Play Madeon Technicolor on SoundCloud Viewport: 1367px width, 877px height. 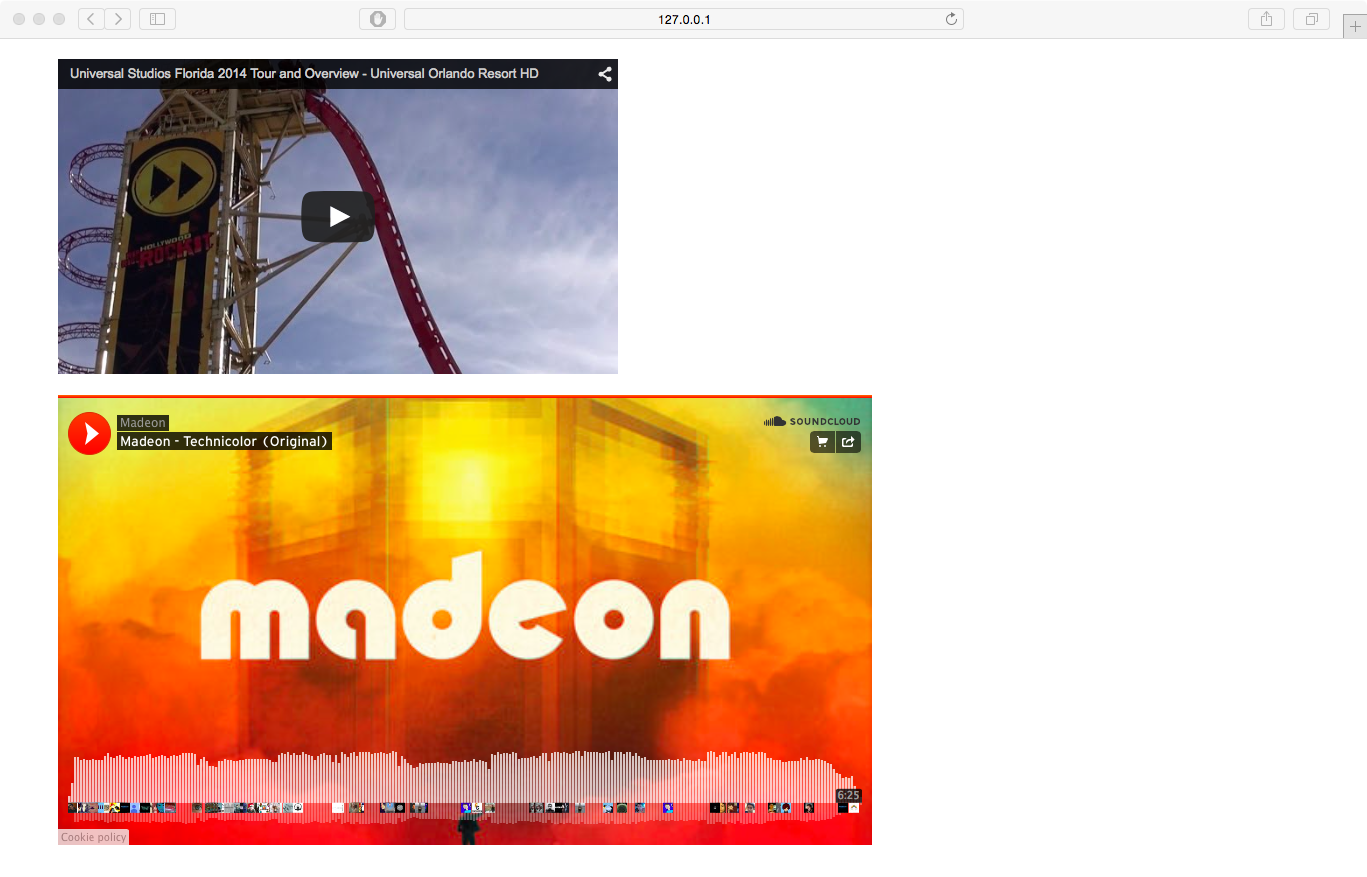pos(89,433)
